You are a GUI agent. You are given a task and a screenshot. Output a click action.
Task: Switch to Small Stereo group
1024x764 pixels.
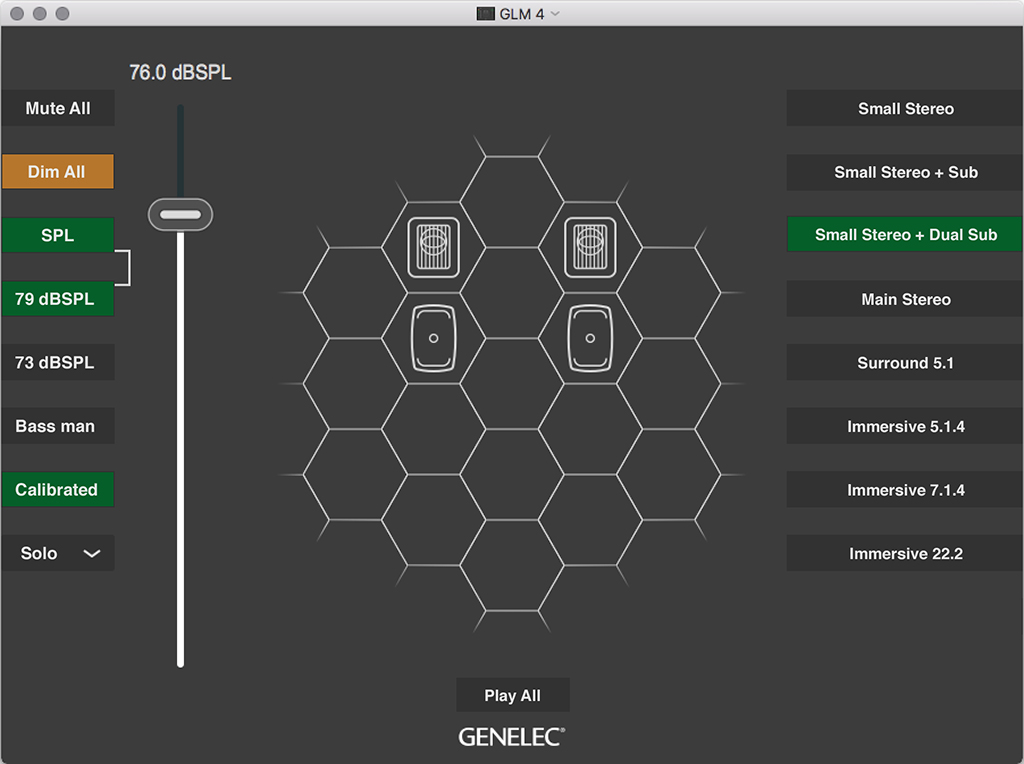point(905,109)
